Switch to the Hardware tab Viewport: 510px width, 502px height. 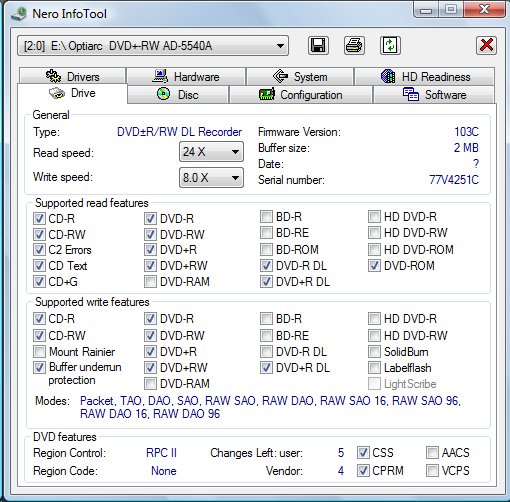tap(186, 77)
